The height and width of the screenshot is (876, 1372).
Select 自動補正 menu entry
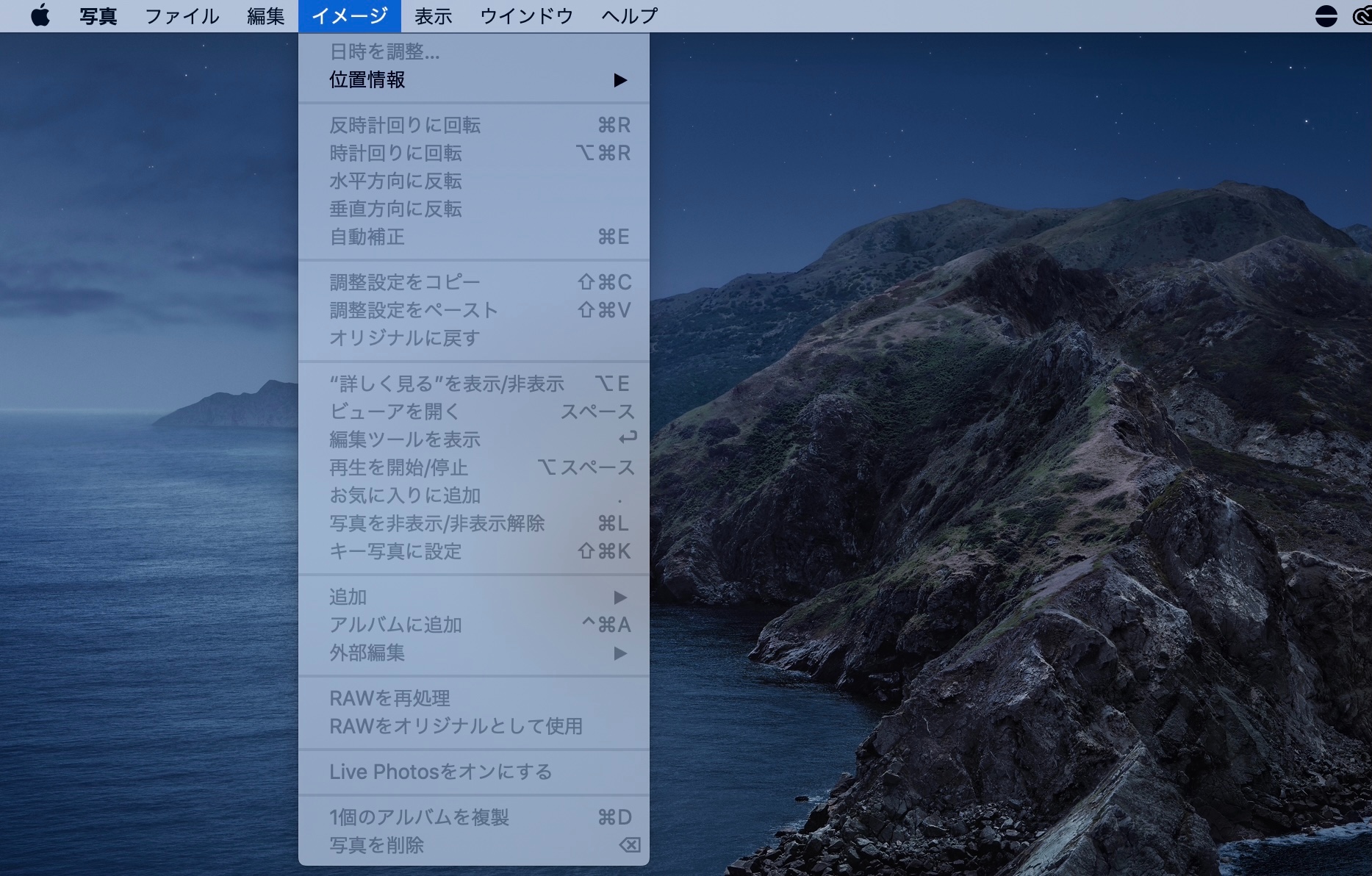coord(367,237)
